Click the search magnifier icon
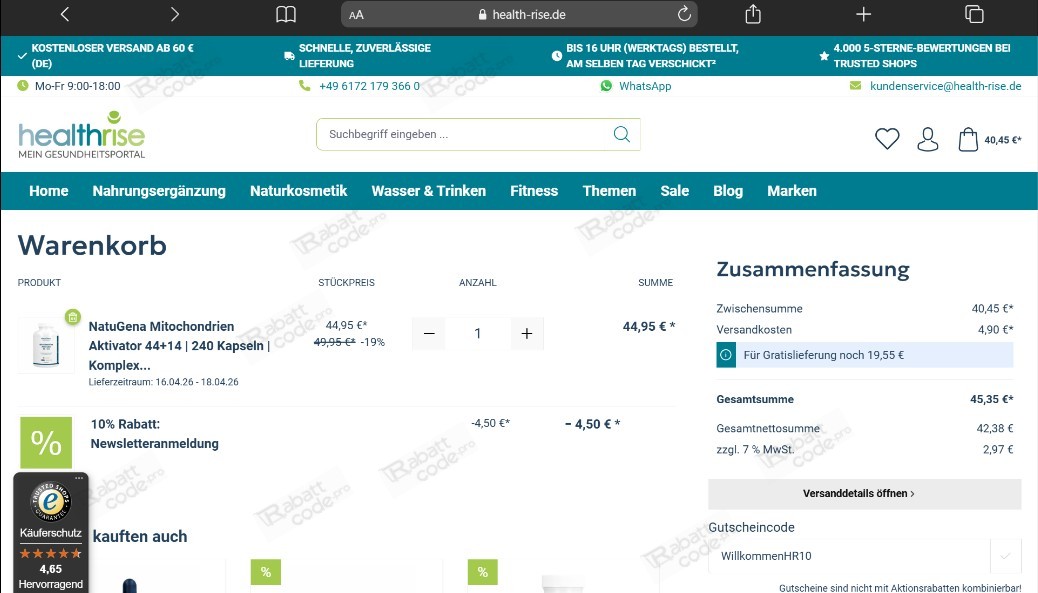 620,133
